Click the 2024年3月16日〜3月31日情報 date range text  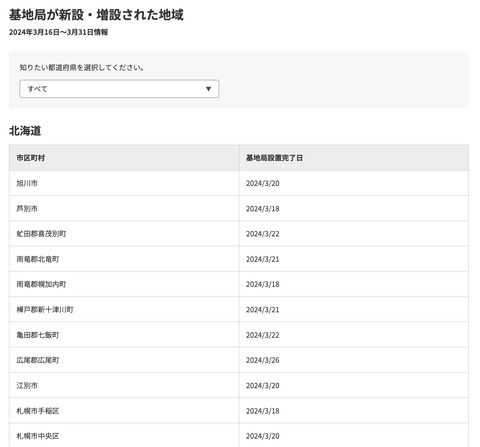coord(58,32)
